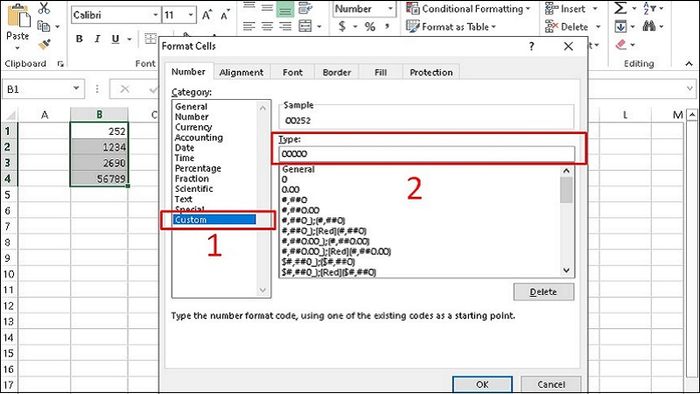
Task: Click the Decrease Font Size icon
Action: click(225, 15)
